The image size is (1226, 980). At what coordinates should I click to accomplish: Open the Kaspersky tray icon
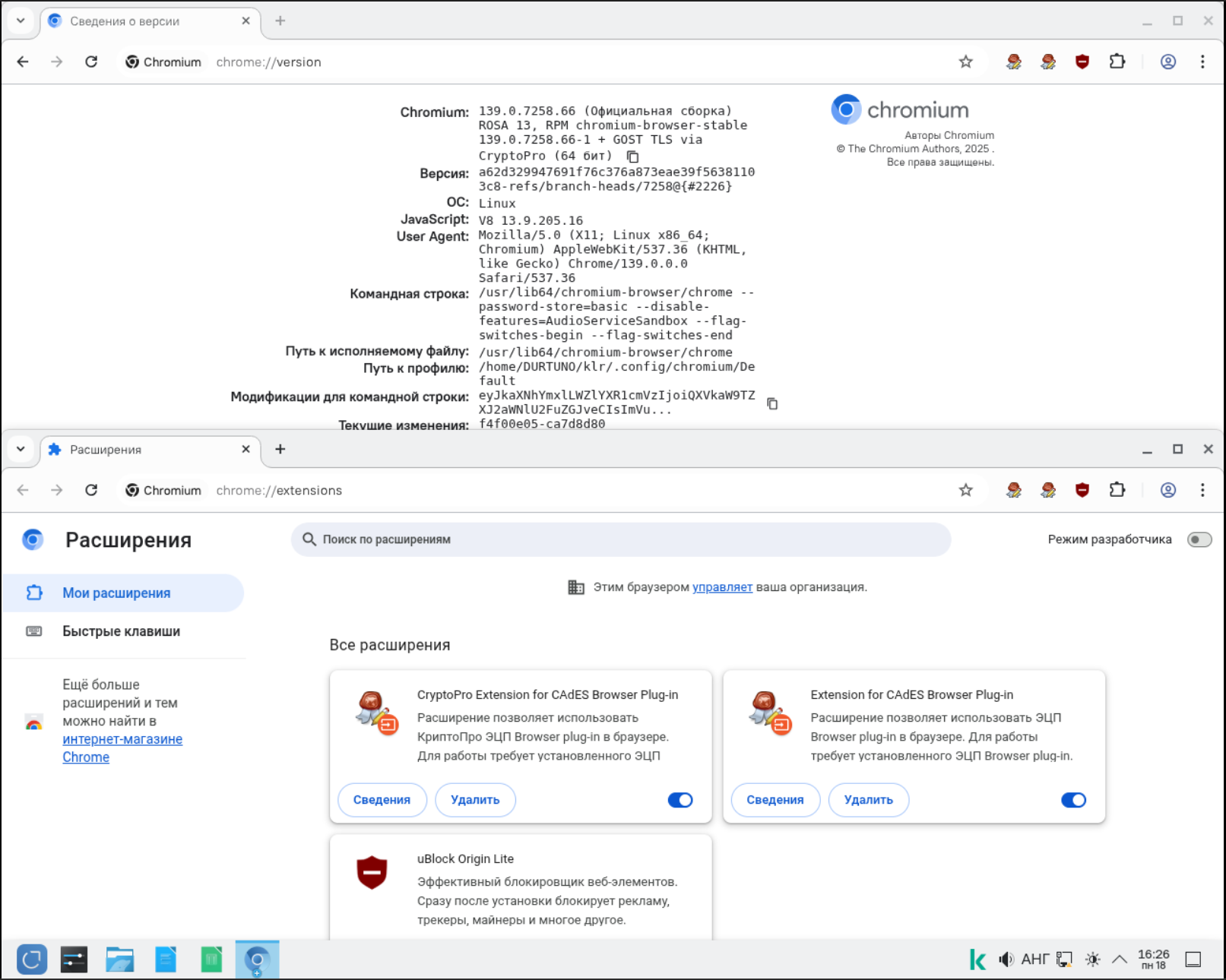tap(977, 959)
